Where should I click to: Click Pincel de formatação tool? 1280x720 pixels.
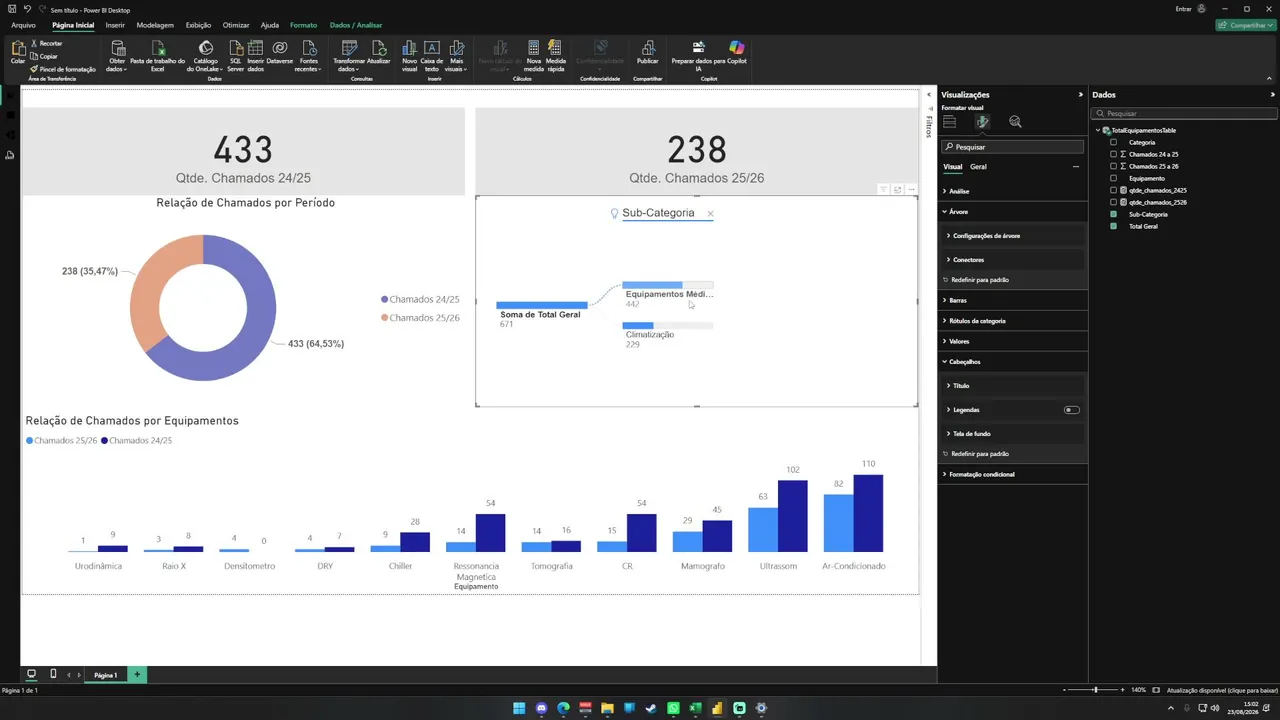(63, 69)
